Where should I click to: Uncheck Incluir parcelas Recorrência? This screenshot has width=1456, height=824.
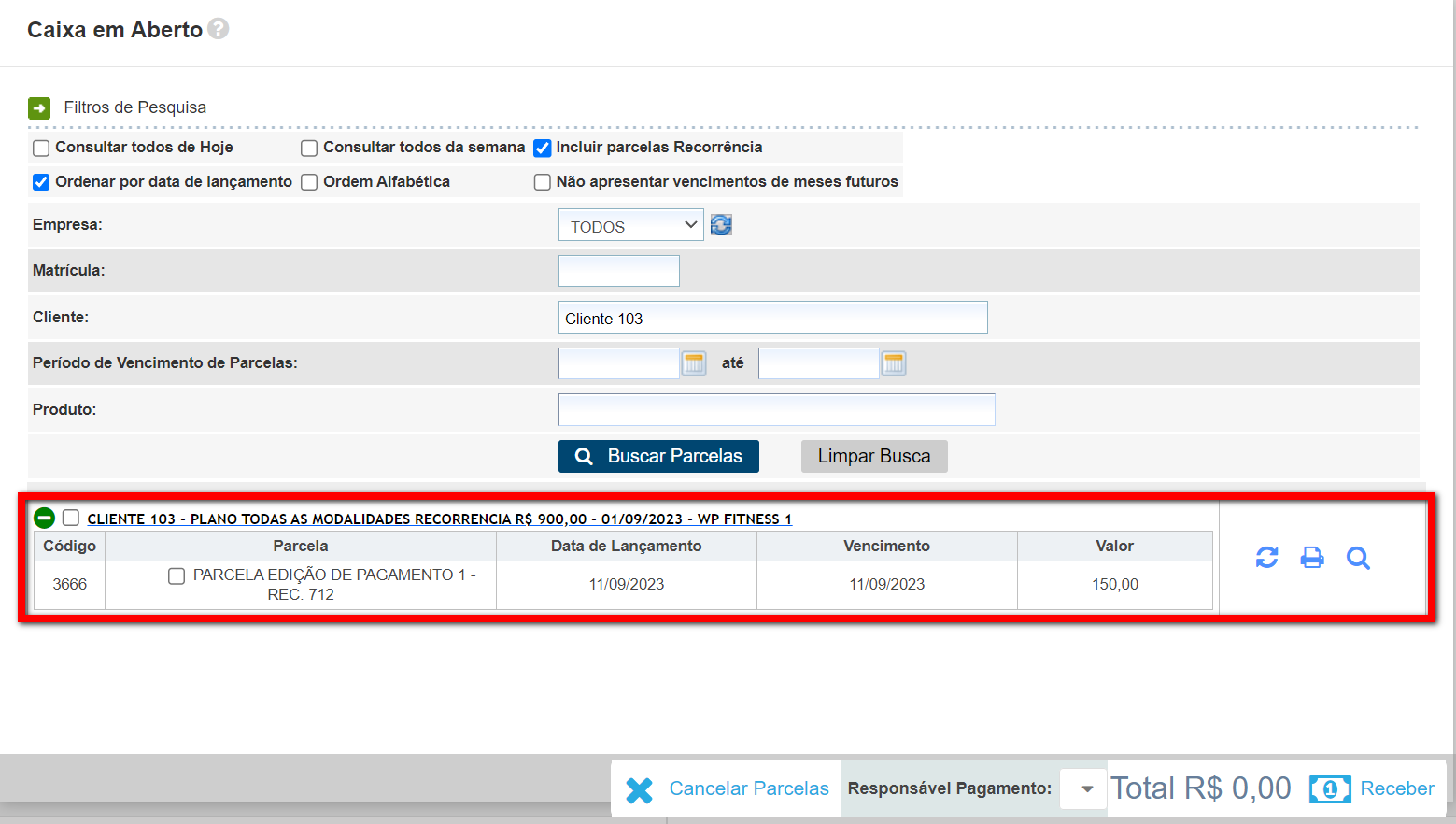click(x=542, y=148)
